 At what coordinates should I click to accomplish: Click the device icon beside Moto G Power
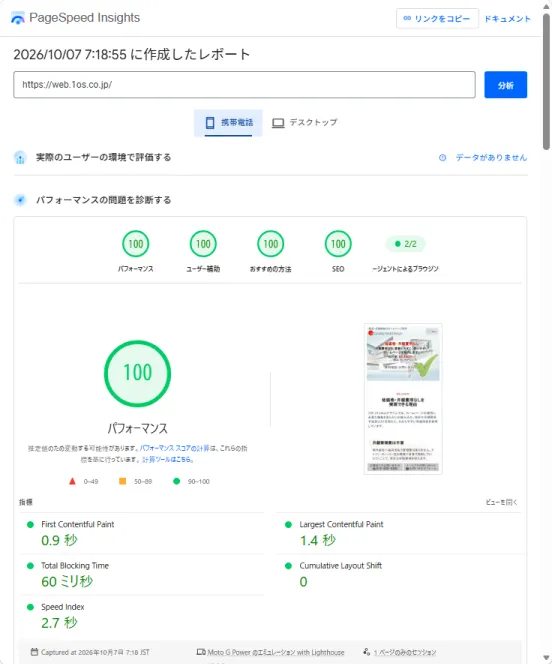pyautogui.click(x=201, y=652)
